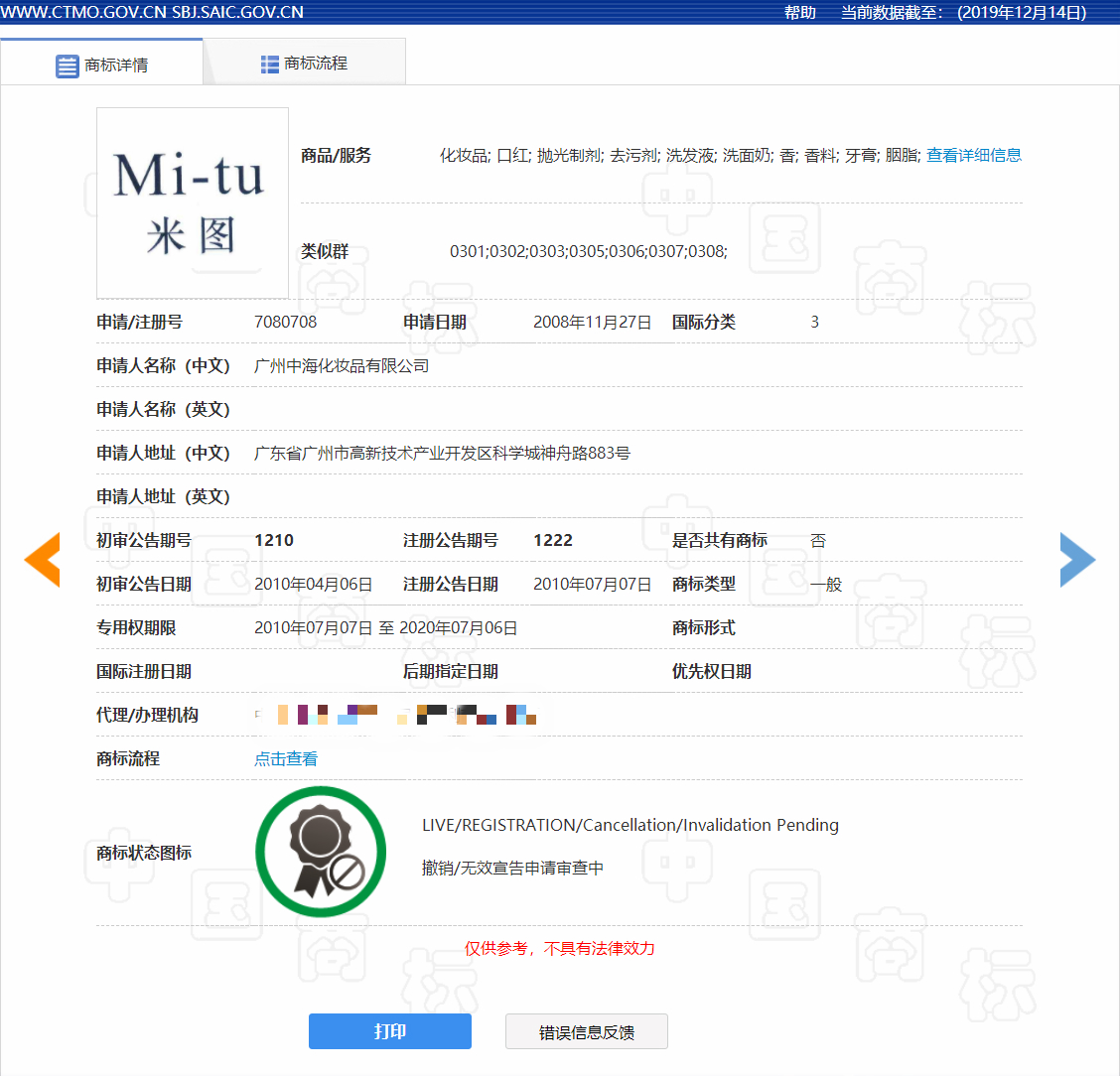Open the 错误信息反馈 feedback form
Image resolution: width=1120 pixels, height=1076 pixels.
tap(586, 1031)
